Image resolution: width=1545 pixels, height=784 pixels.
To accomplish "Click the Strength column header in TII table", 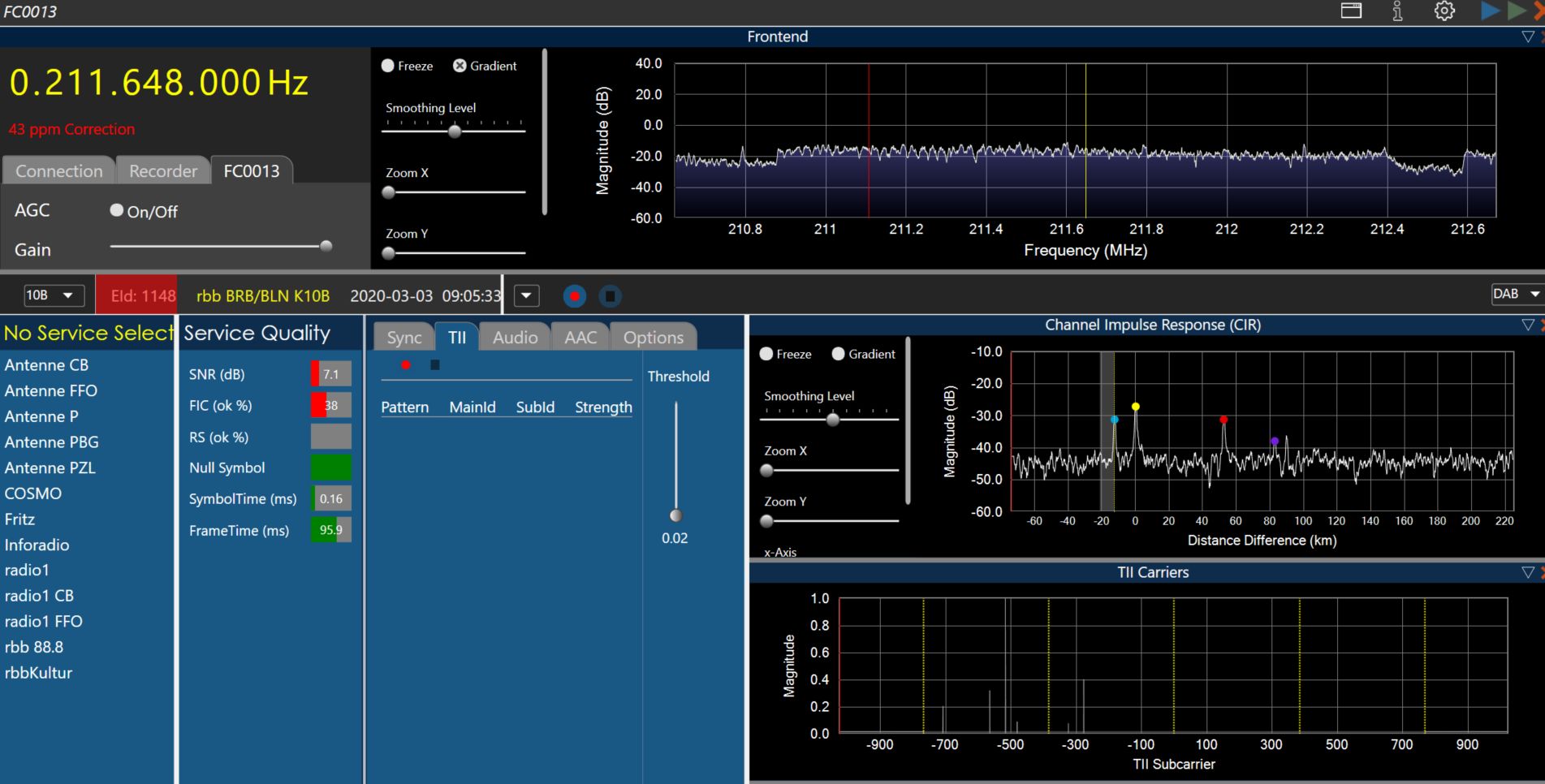I will pos(602,407).
